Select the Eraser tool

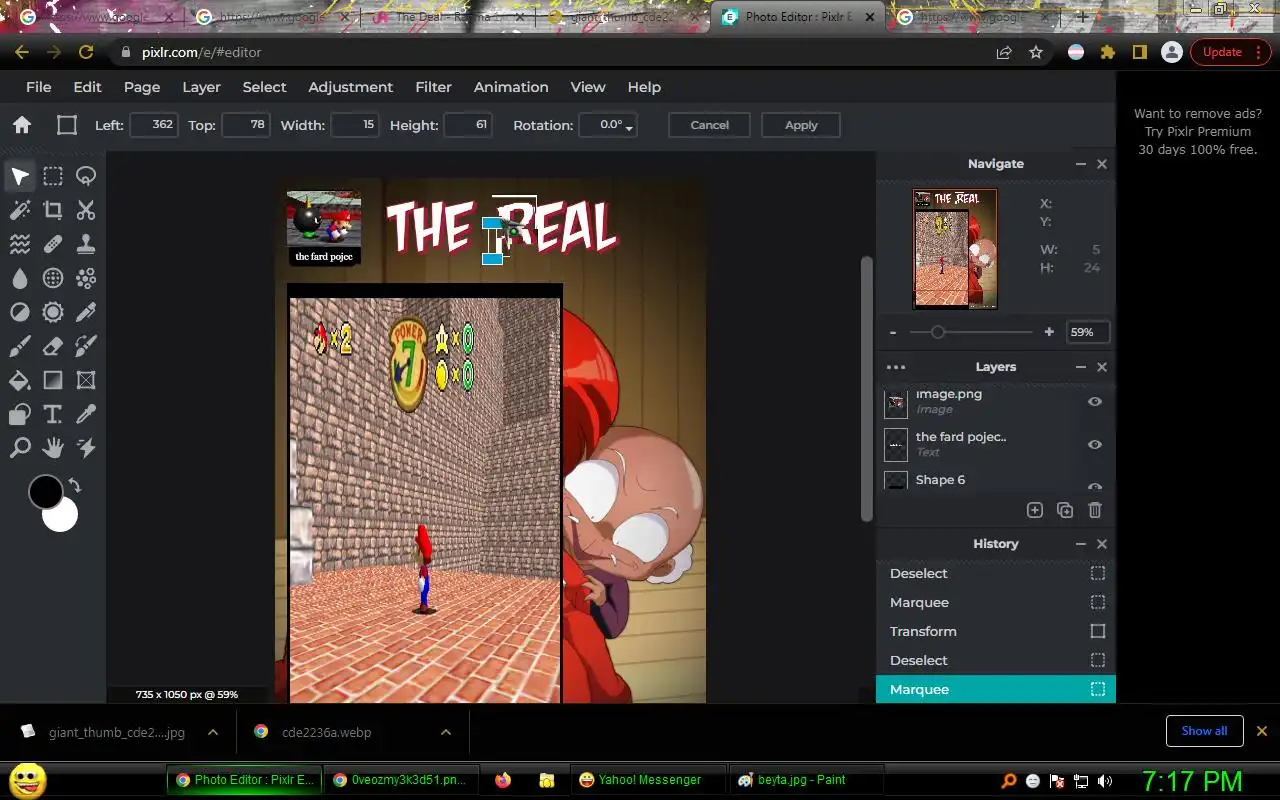(53, 346)
